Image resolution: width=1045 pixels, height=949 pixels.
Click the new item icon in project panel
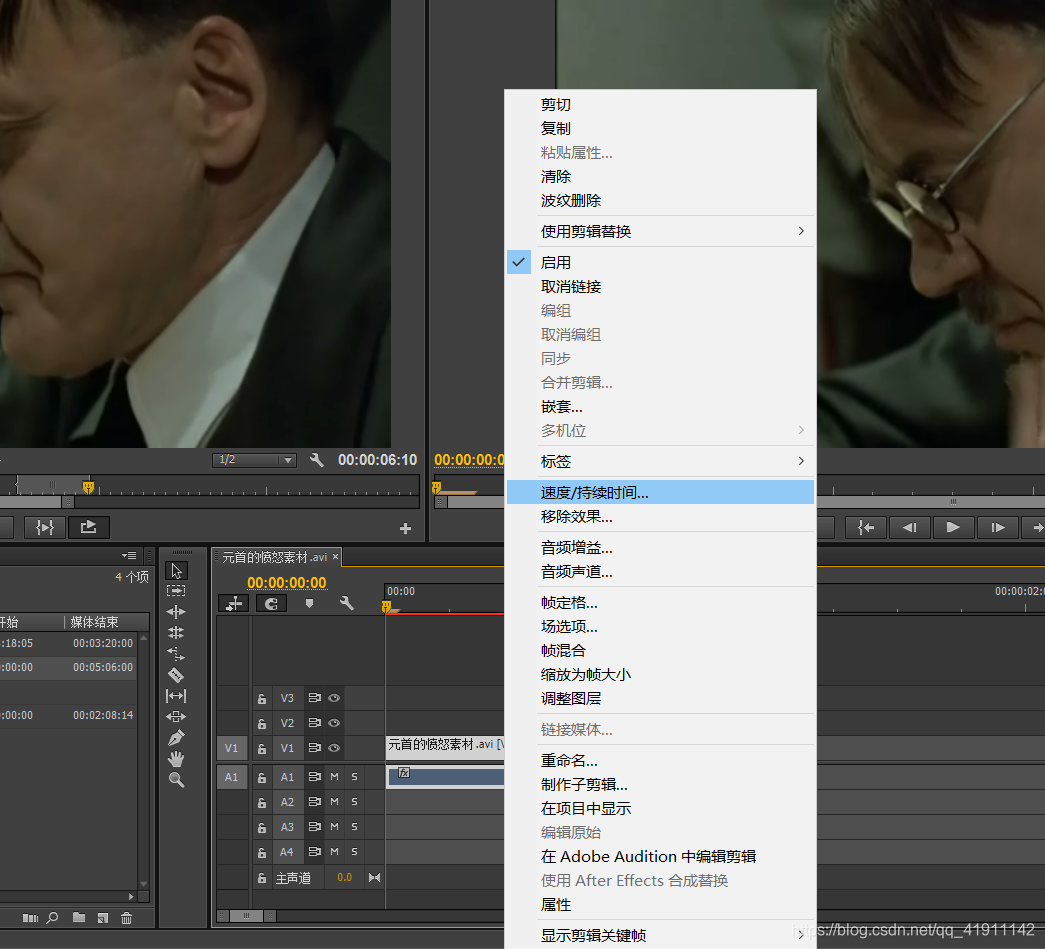(x=103, y=918)
